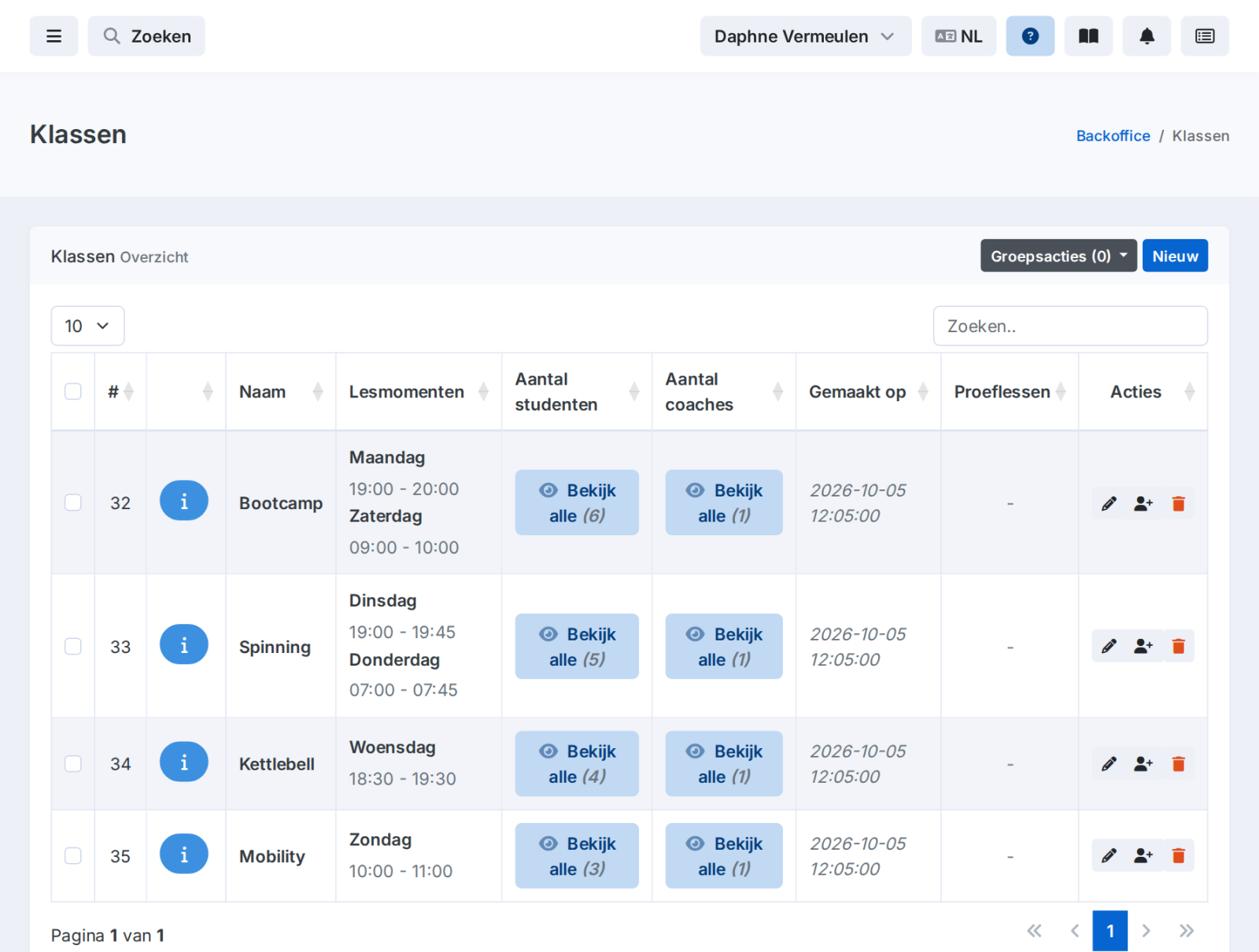Open the notifications bell

point(1146,36)
